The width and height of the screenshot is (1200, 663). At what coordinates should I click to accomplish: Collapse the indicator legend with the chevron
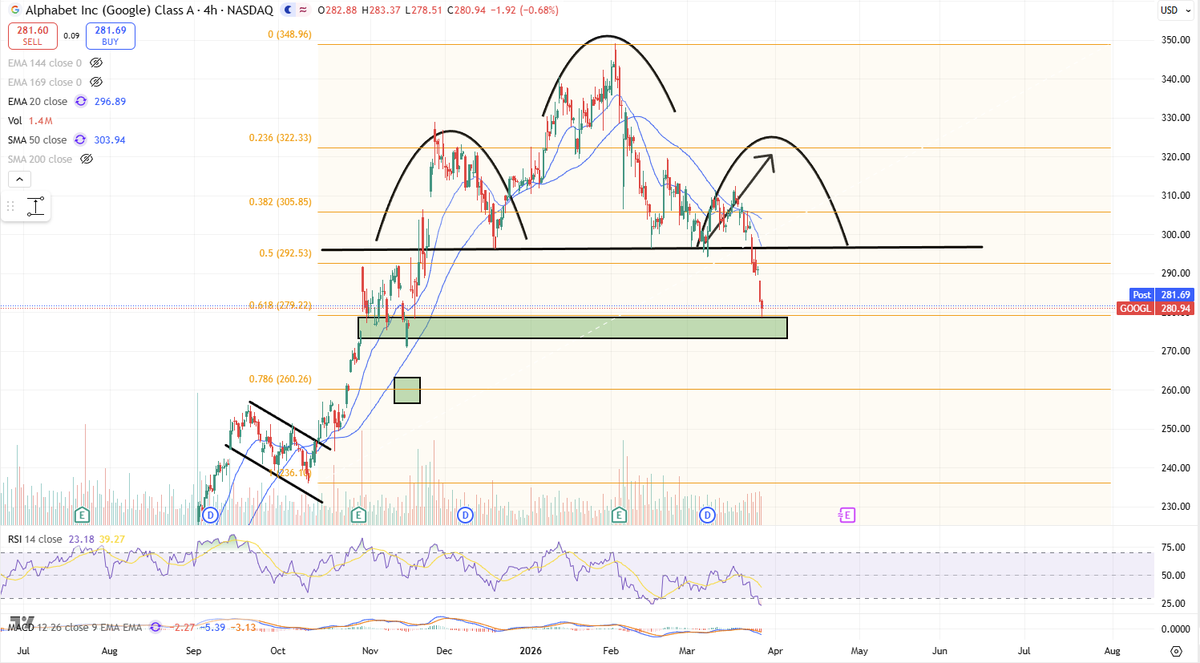coord(18,179)
